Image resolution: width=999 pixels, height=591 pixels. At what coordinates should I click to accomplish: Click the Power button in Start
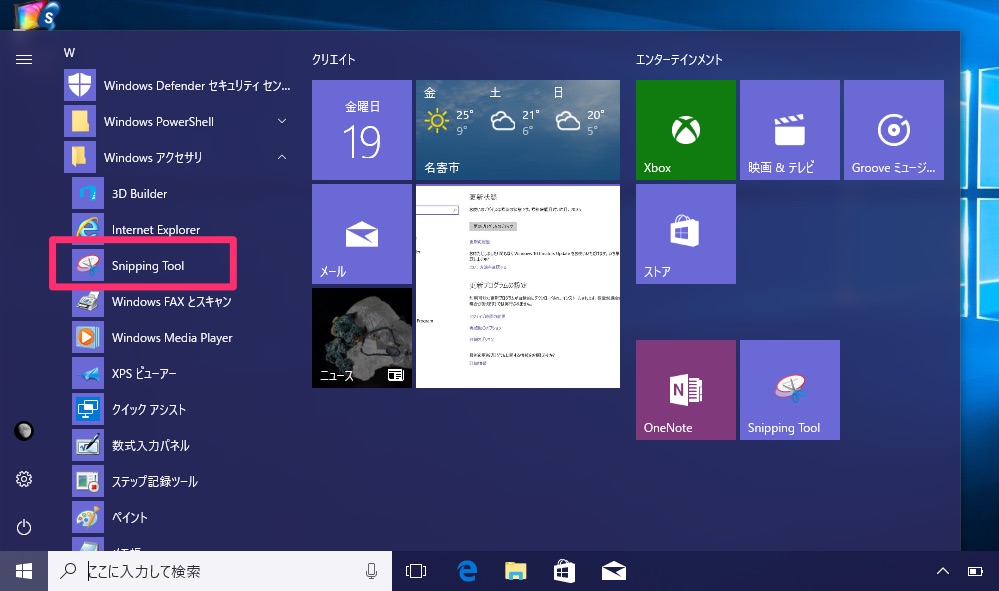24,527
